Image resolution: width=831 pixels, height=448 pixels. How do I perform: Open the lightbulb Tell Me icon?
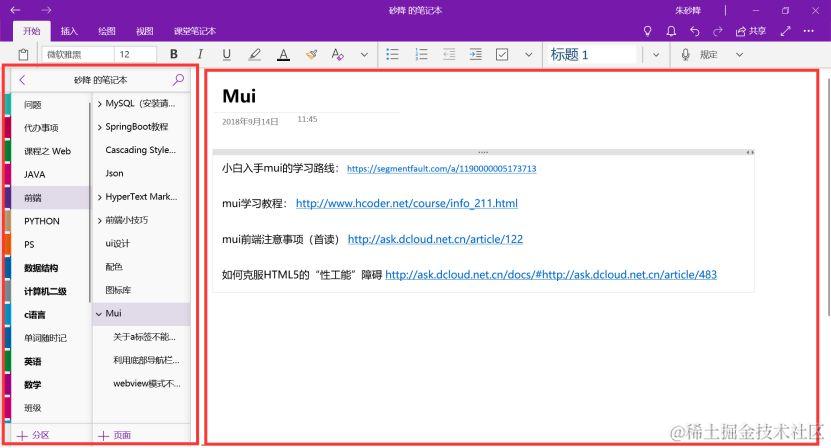647,31
